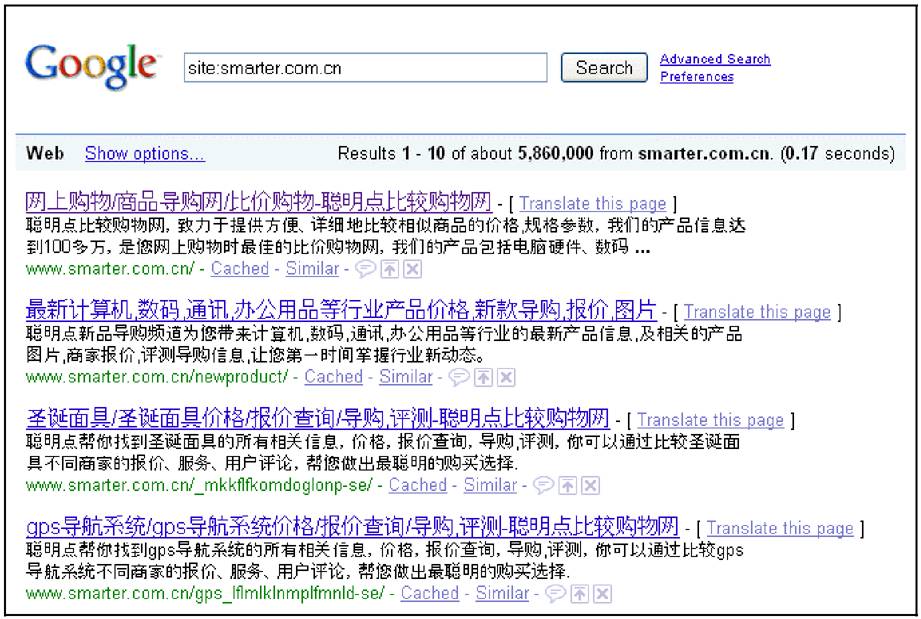Show Similar pages for the newproduct result
The image size is (921, 619).
pyautogui.click(x=406, y=377)
